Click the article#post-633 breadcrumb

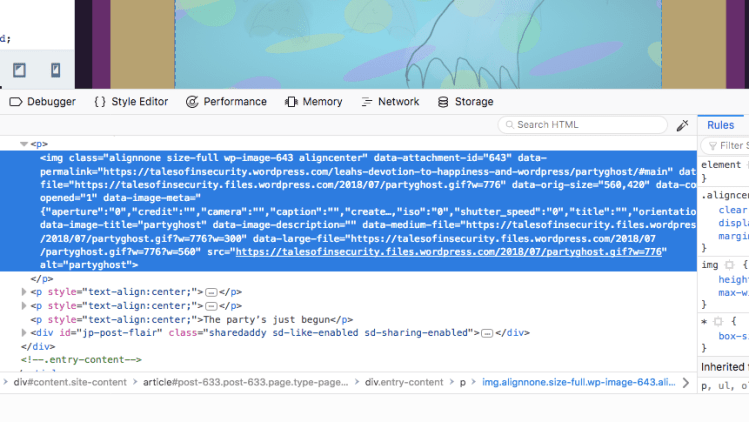click(246, 382)
